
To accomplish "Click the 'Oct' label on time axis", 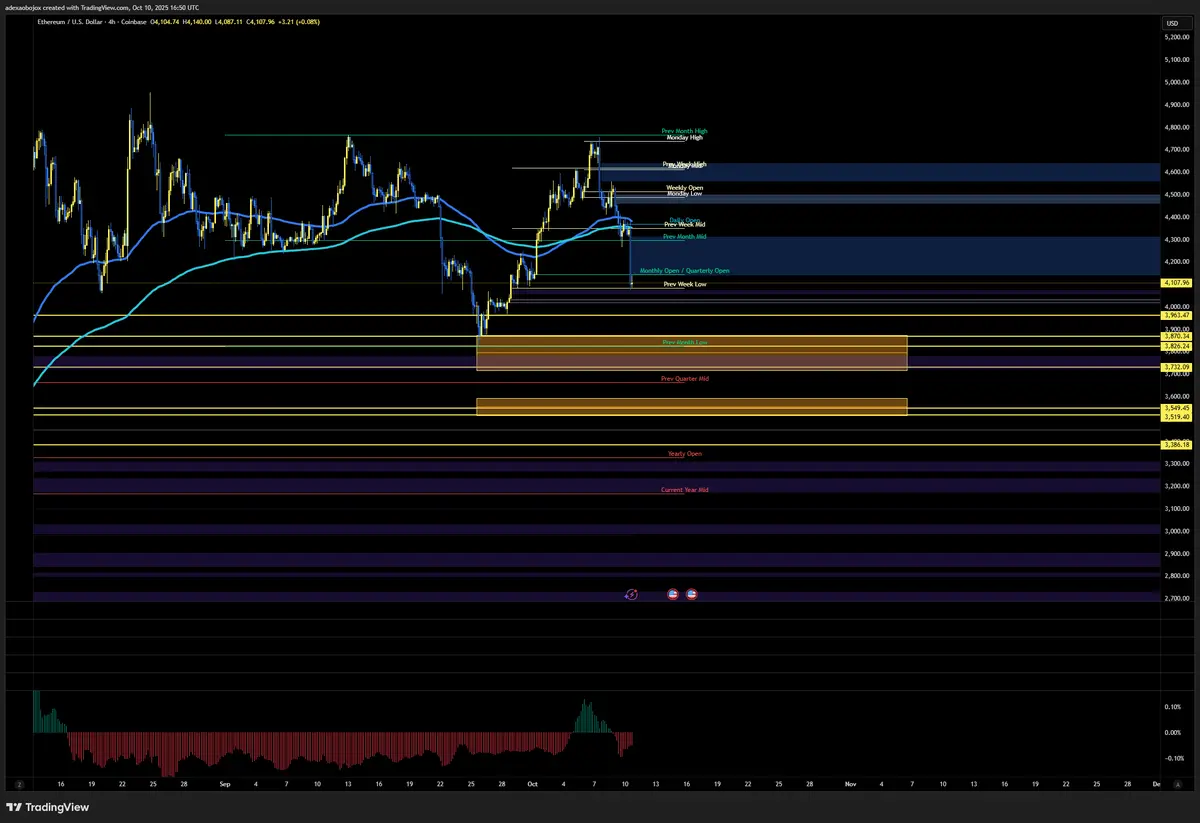I will tap(533, 786).
